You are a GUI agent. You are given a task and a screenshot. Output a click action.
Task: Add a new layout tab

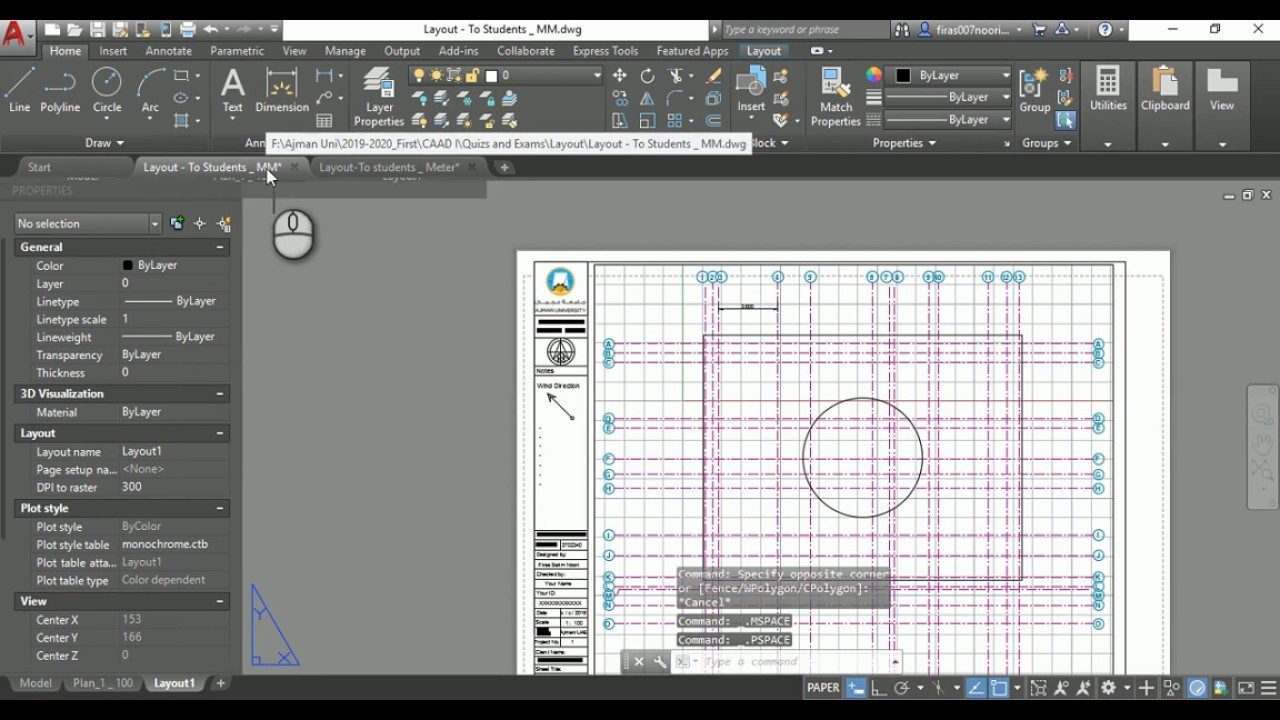pyautogui.click(x=221, y=684)
